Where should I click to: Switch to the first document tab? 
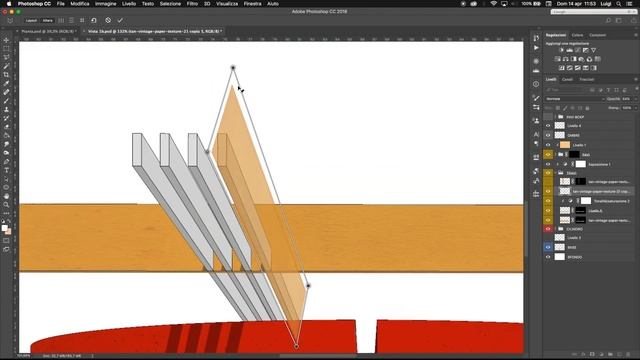point(48,31)
